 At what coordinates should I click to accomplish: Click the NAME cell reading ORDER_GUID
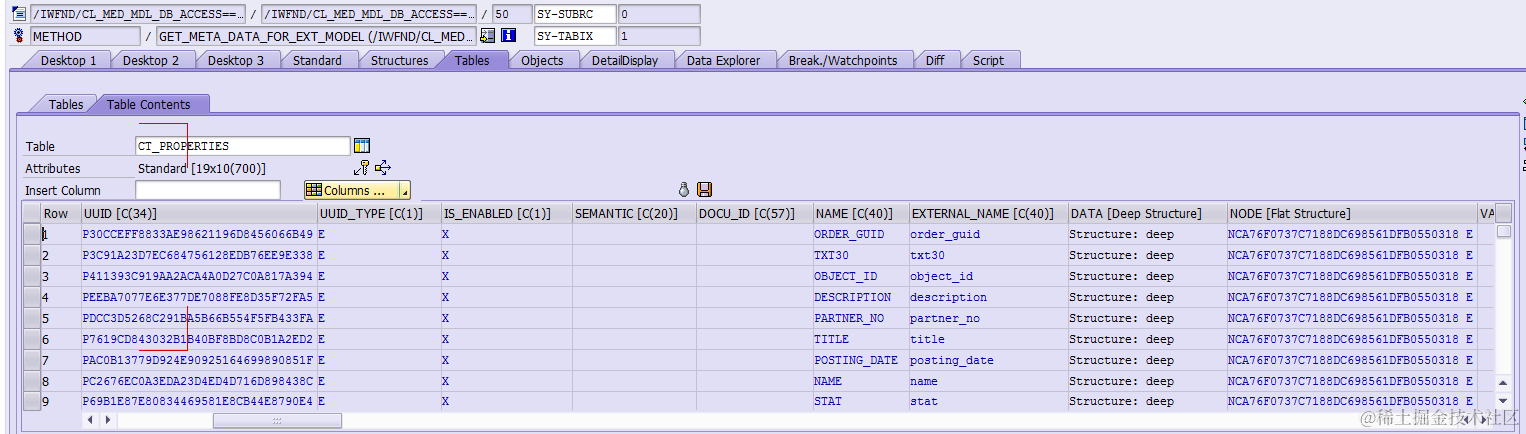[x=860, y=234]
